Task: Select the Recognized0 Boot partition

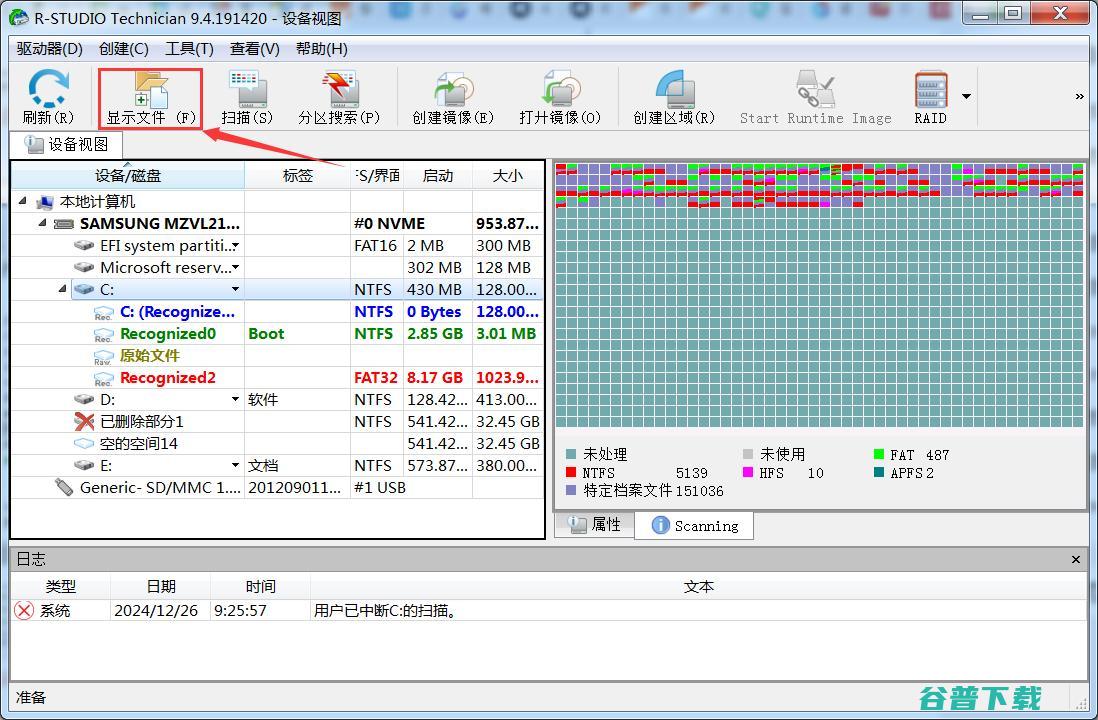Action: click(x=168, y=333)
